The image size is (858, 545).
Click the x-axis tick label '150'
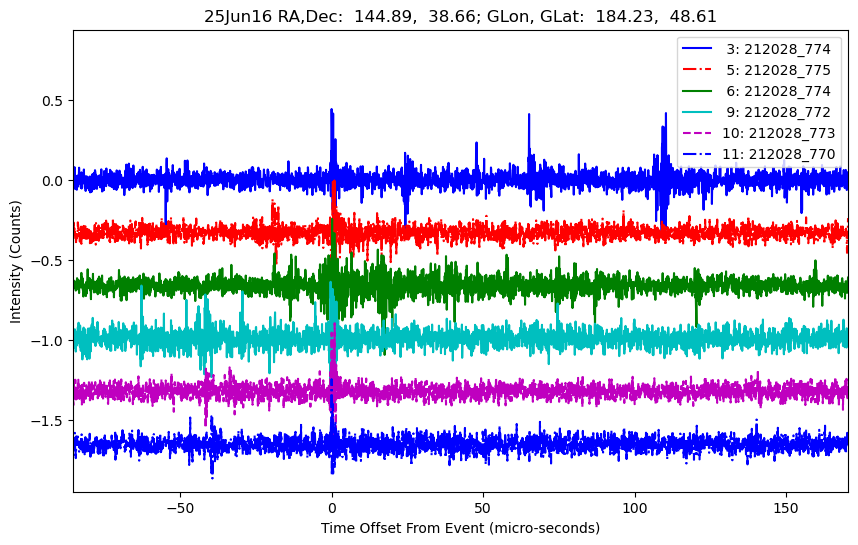click(x=786, y=508)
